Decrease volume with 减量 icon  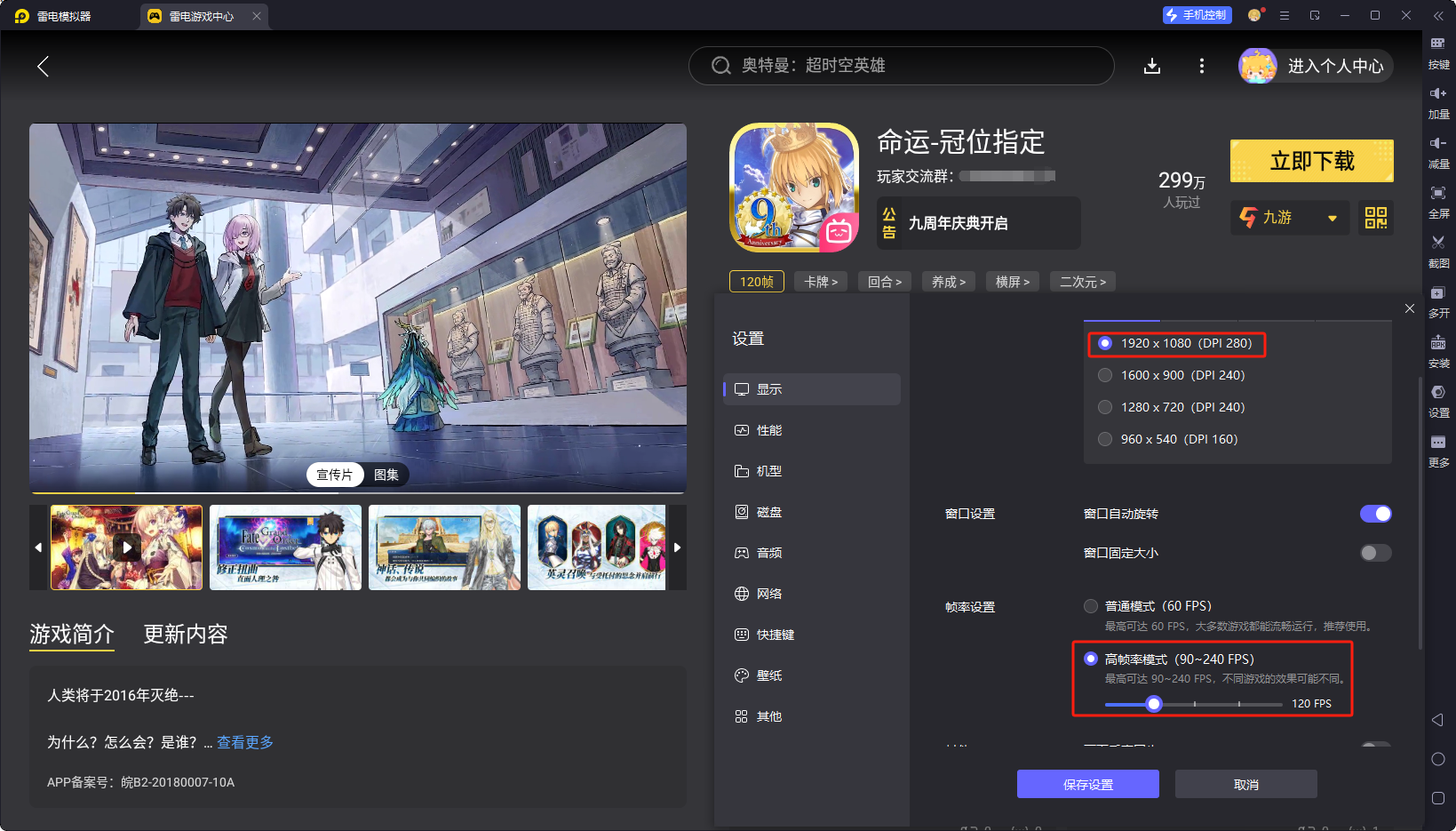[x=1438, y=153]
